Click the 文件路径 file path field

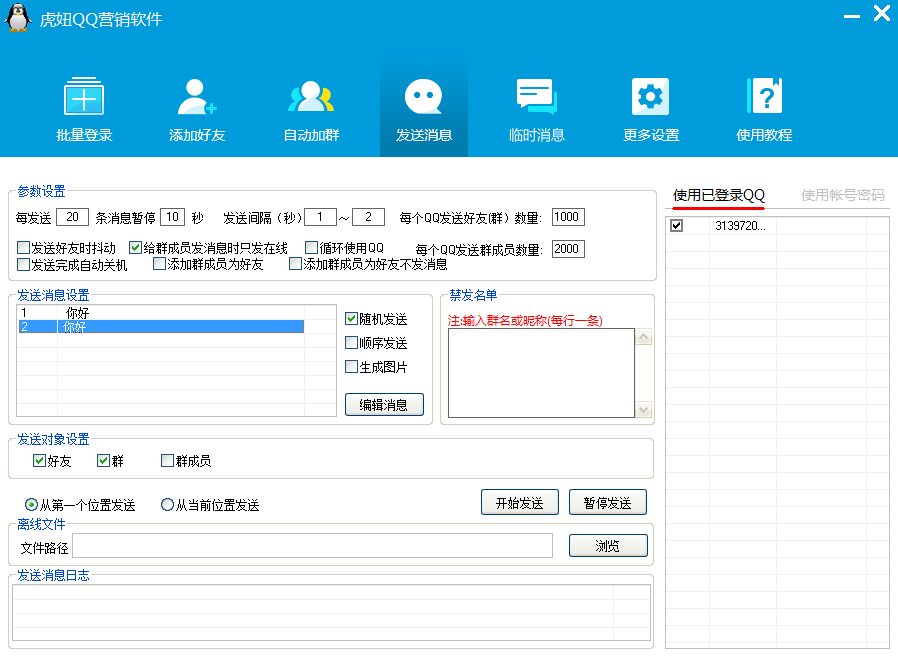click(313, 546)
